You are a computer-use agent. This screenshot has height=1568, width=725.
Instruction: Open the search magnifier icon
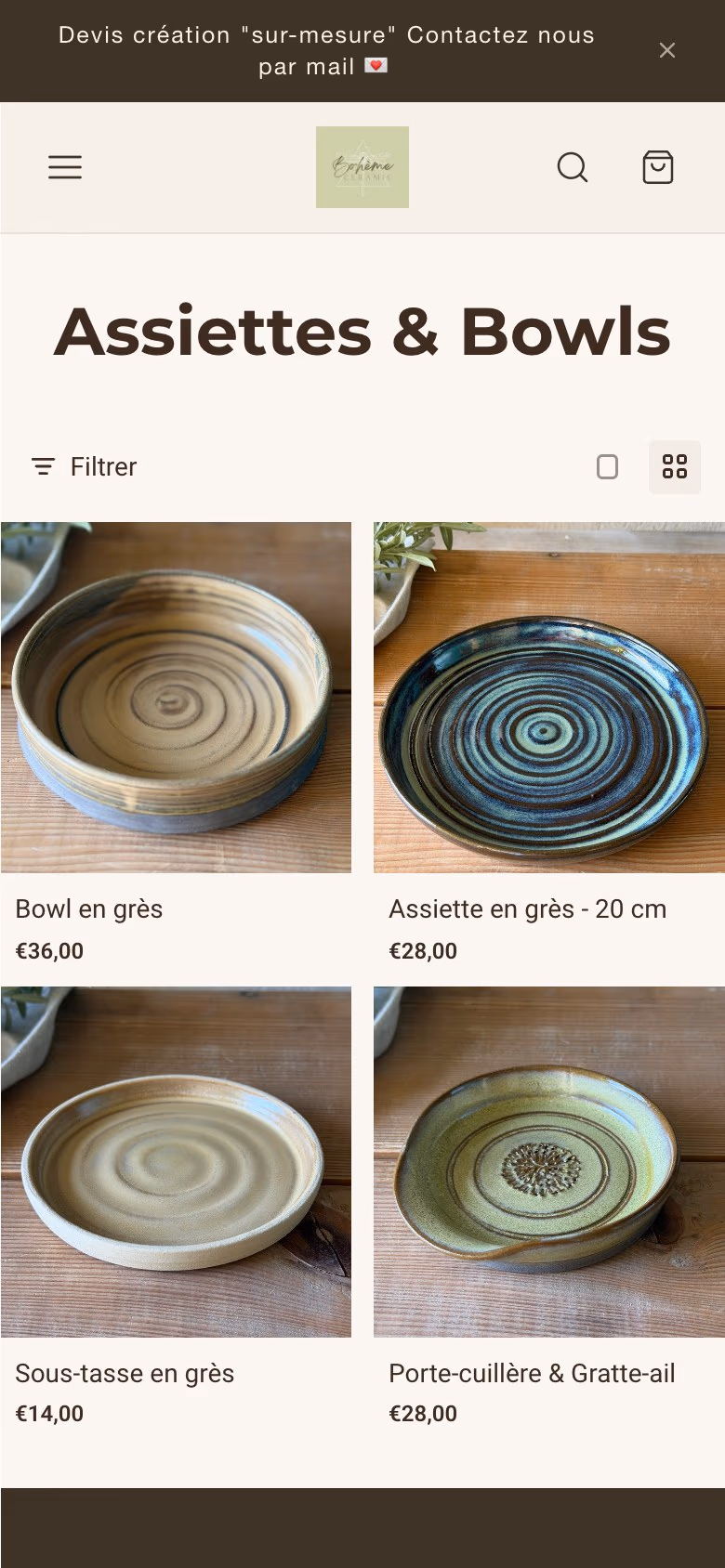pyautogui.click(x=573, y=167)
